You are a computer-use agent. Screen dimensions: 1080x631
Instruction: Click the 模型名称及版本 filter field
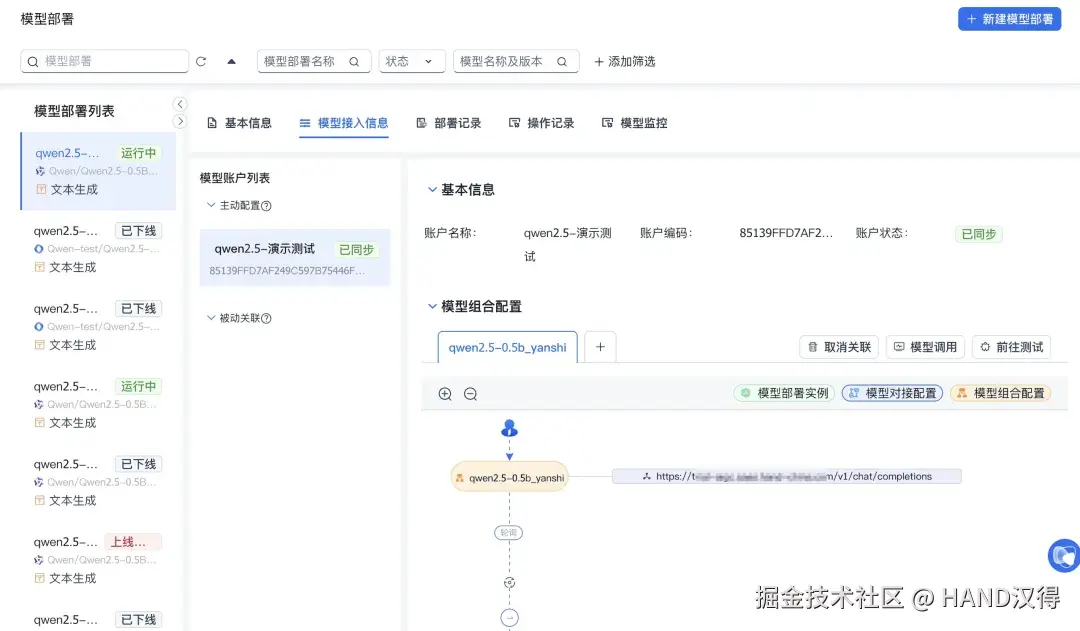tap(516, 61)
